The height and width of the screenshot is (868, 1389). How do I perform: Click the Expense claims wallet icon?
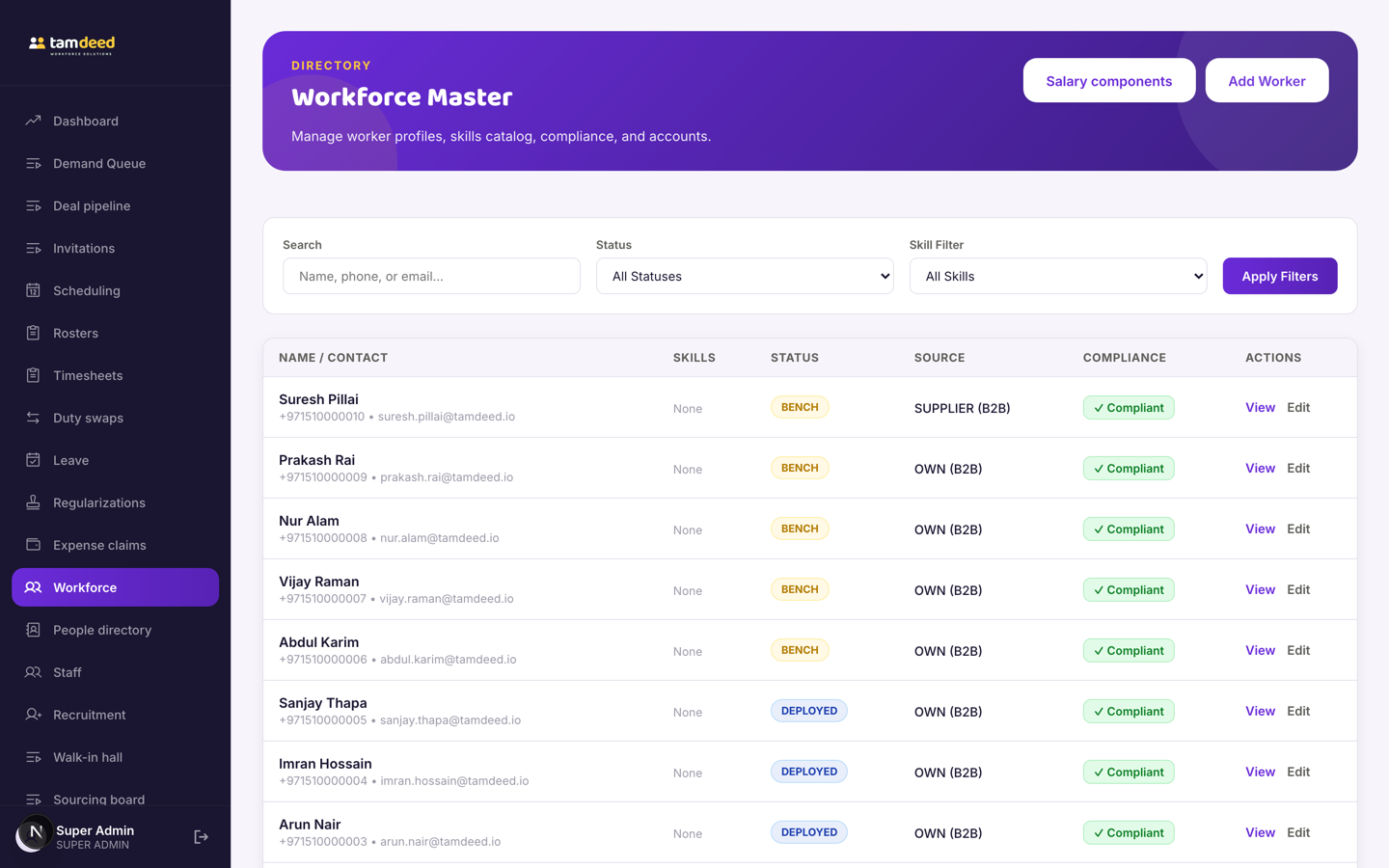click(33, 545)
